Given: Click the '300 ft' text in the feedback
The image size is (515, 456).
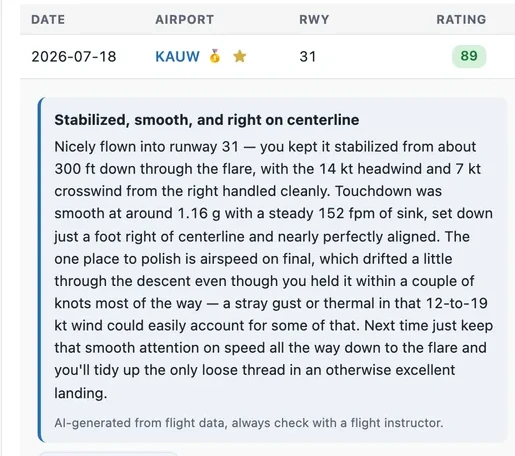Looking at the screenshot, I should point(75,169).
